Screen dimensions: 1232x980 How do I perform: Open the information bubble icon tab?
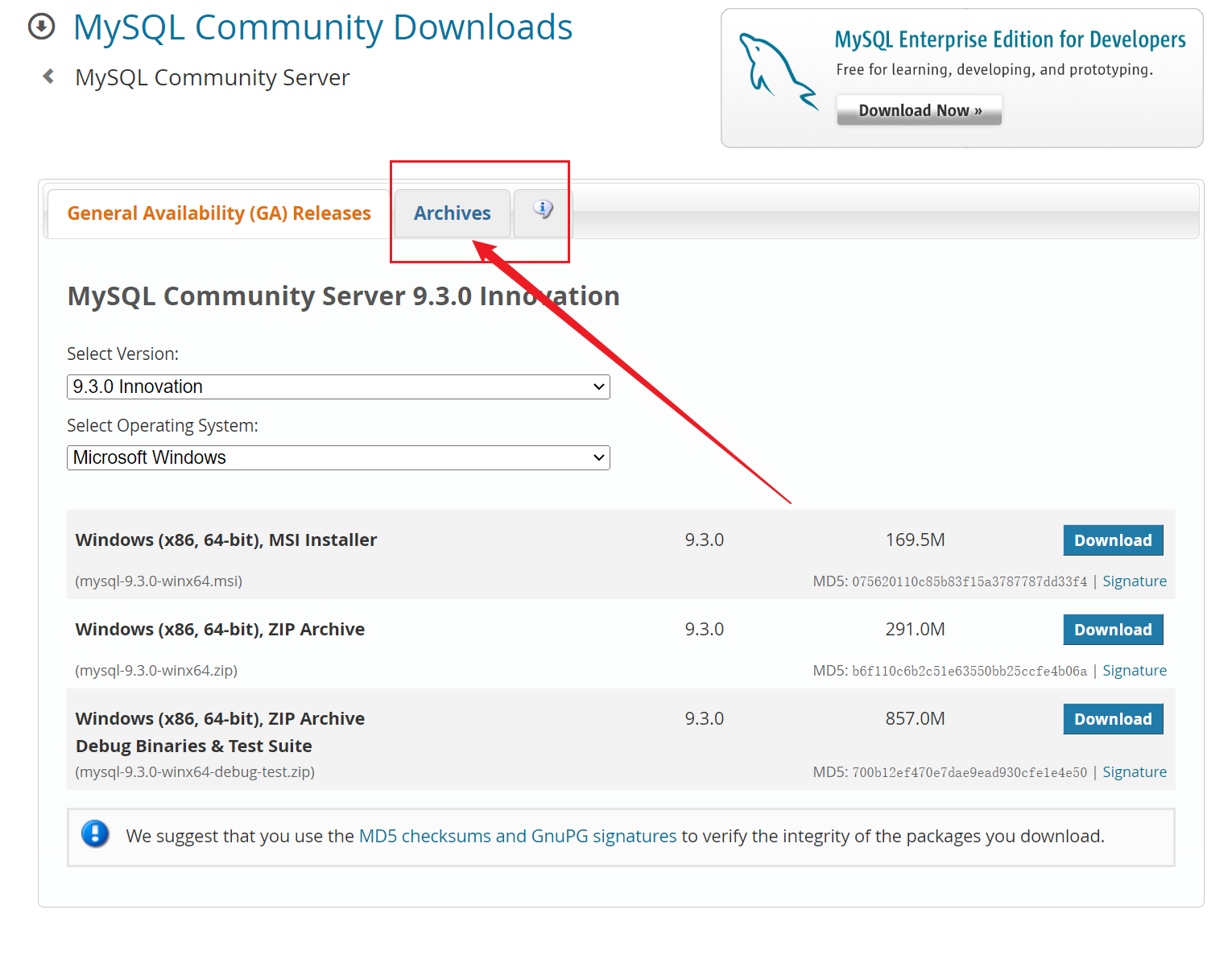point(543,209)
